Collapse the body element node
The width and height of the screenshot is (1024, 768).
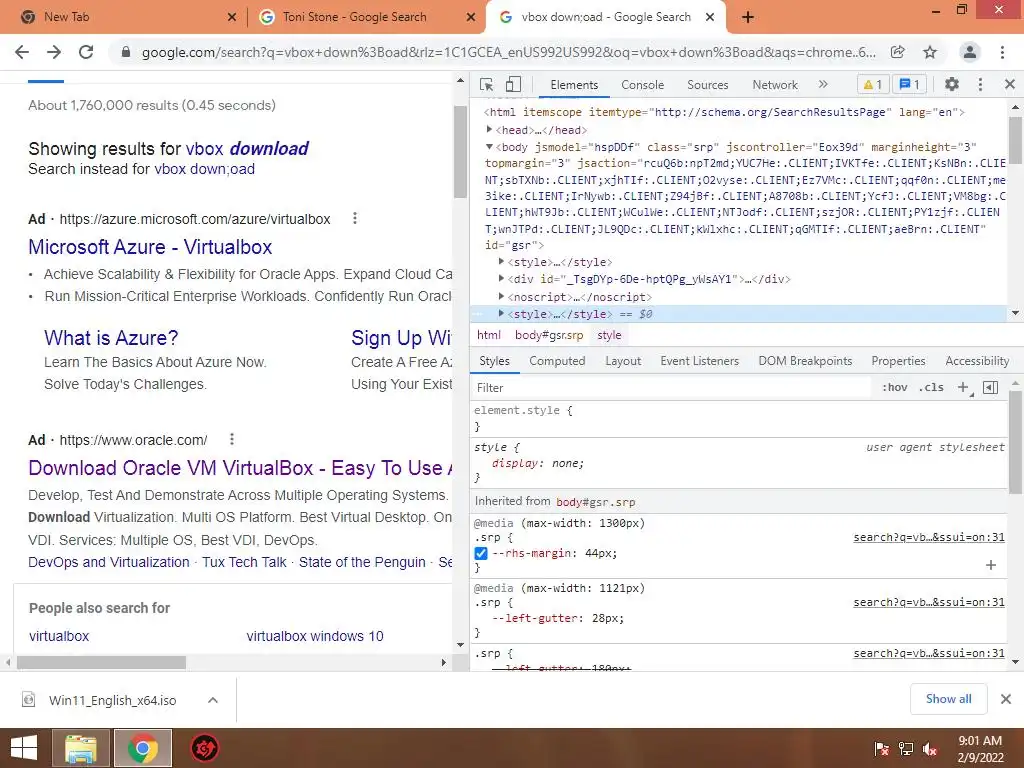click(489, 147)
